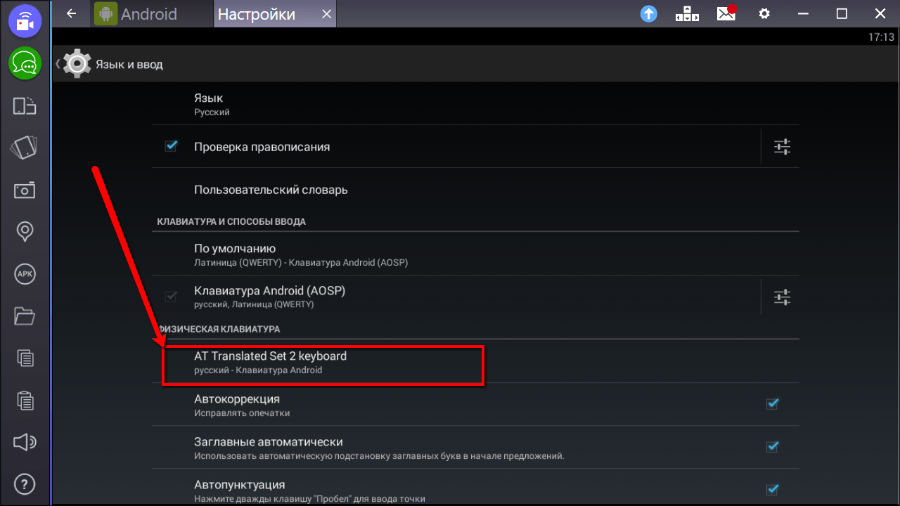The width and height of the screenshot is (900, 506).
Task: Click the Автокоррекция label
Action: 236,399
